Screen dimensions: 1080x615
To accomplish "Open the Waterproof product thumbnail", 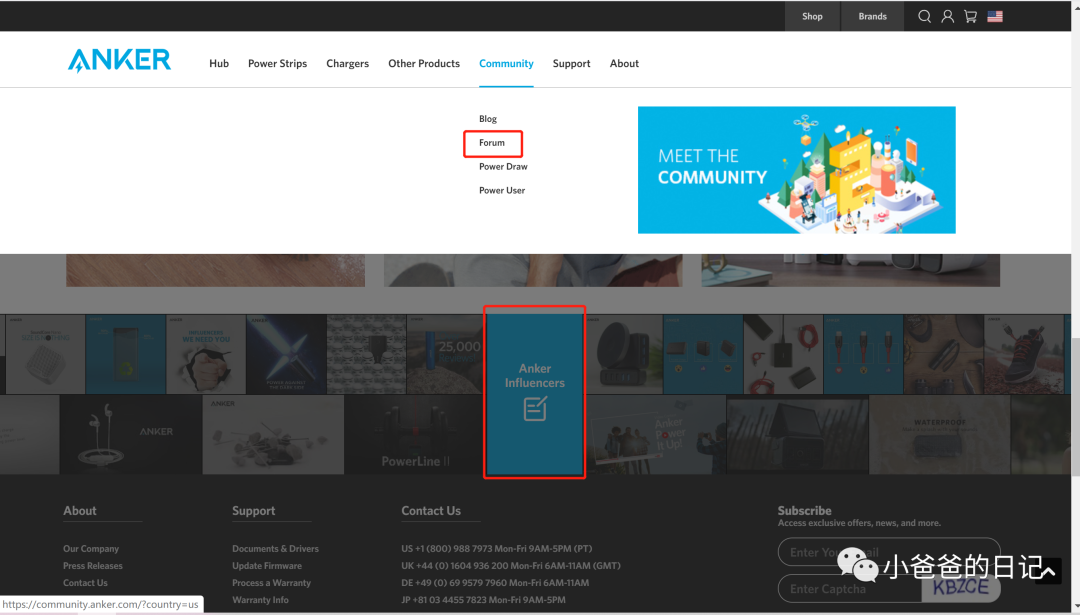I will tap(939, 434).
